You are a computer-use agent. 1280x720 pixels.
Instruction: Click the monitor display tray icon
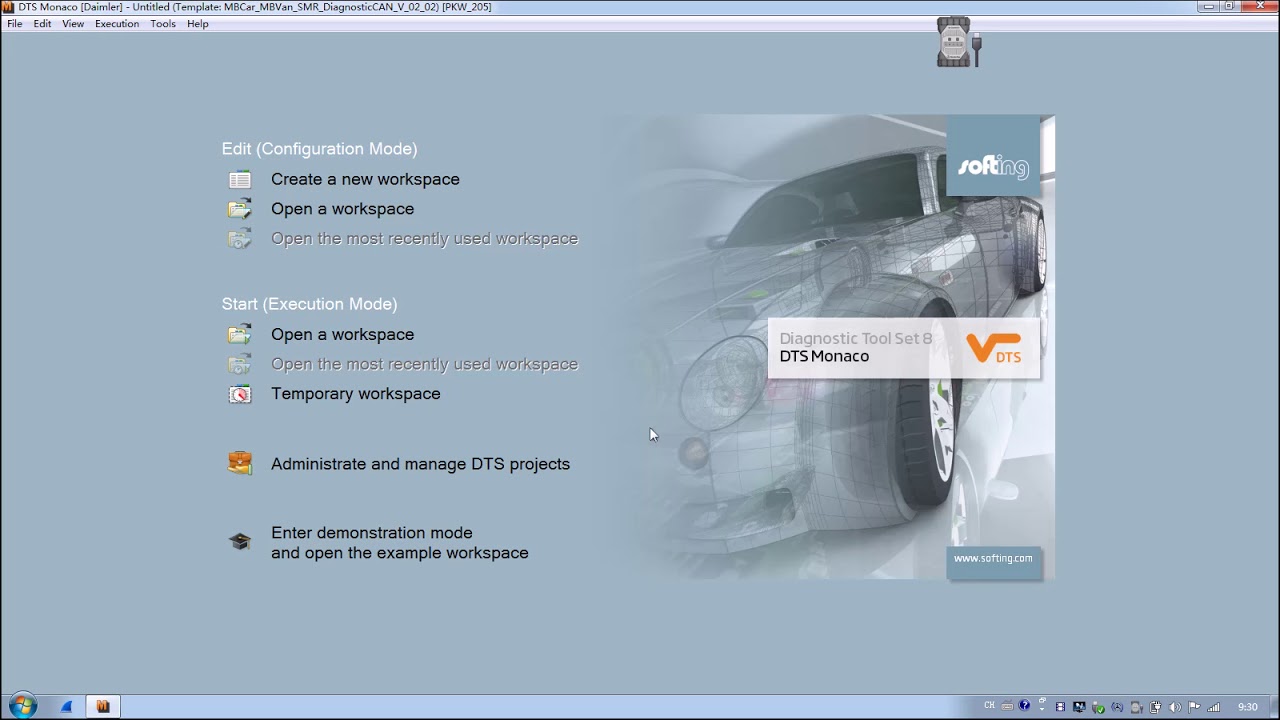point(1079,707)
